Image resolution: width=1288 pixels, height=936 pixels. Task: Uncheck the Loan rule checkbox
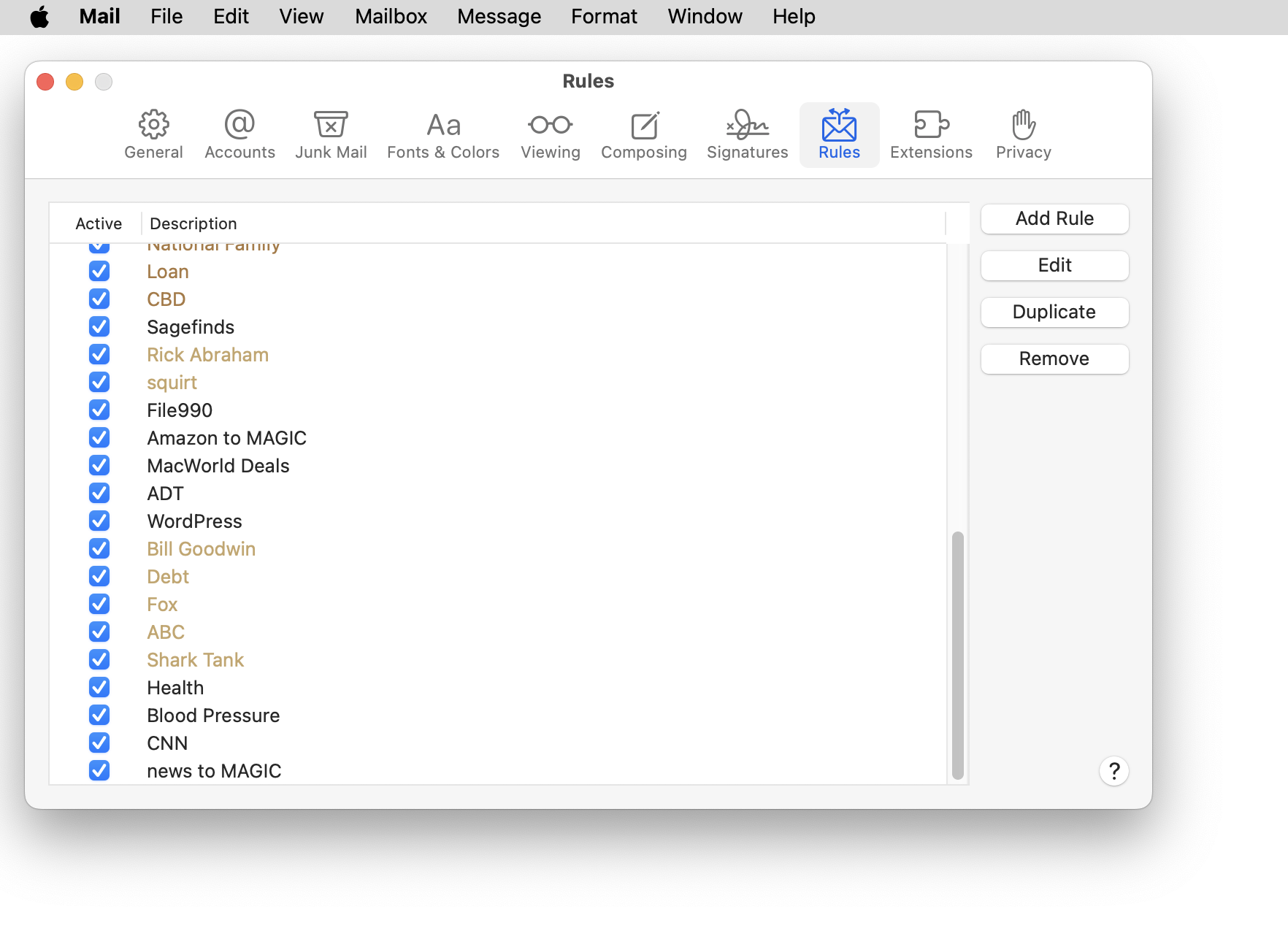99,272
